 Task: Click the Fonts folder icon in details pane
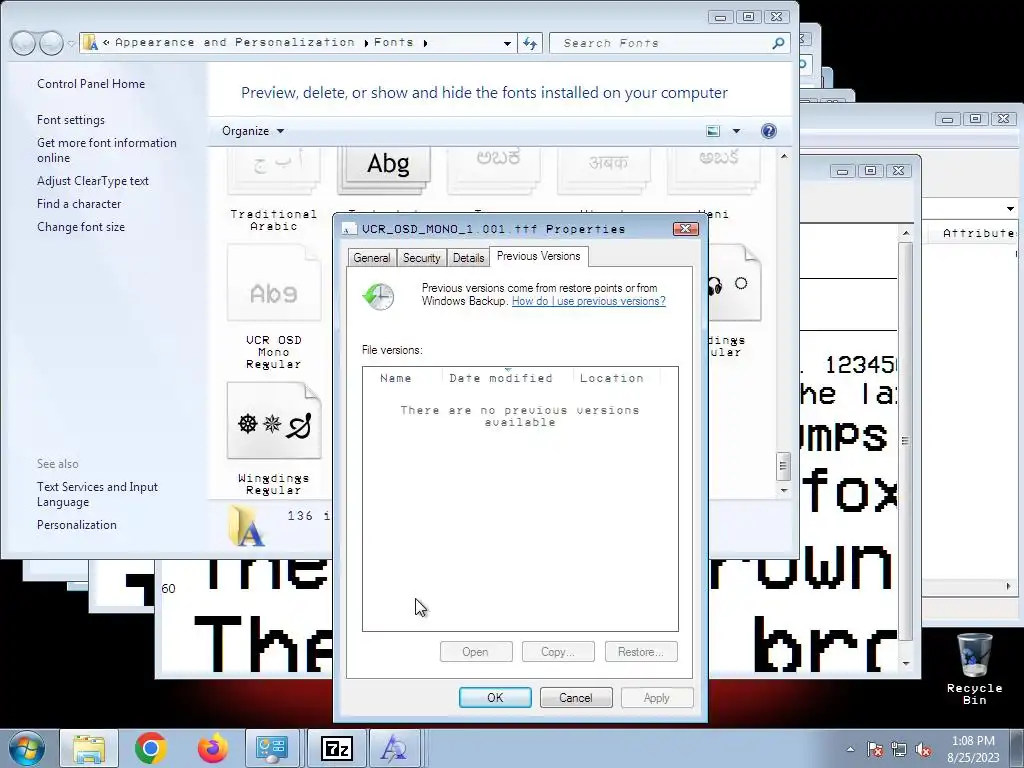pos(246,526)
